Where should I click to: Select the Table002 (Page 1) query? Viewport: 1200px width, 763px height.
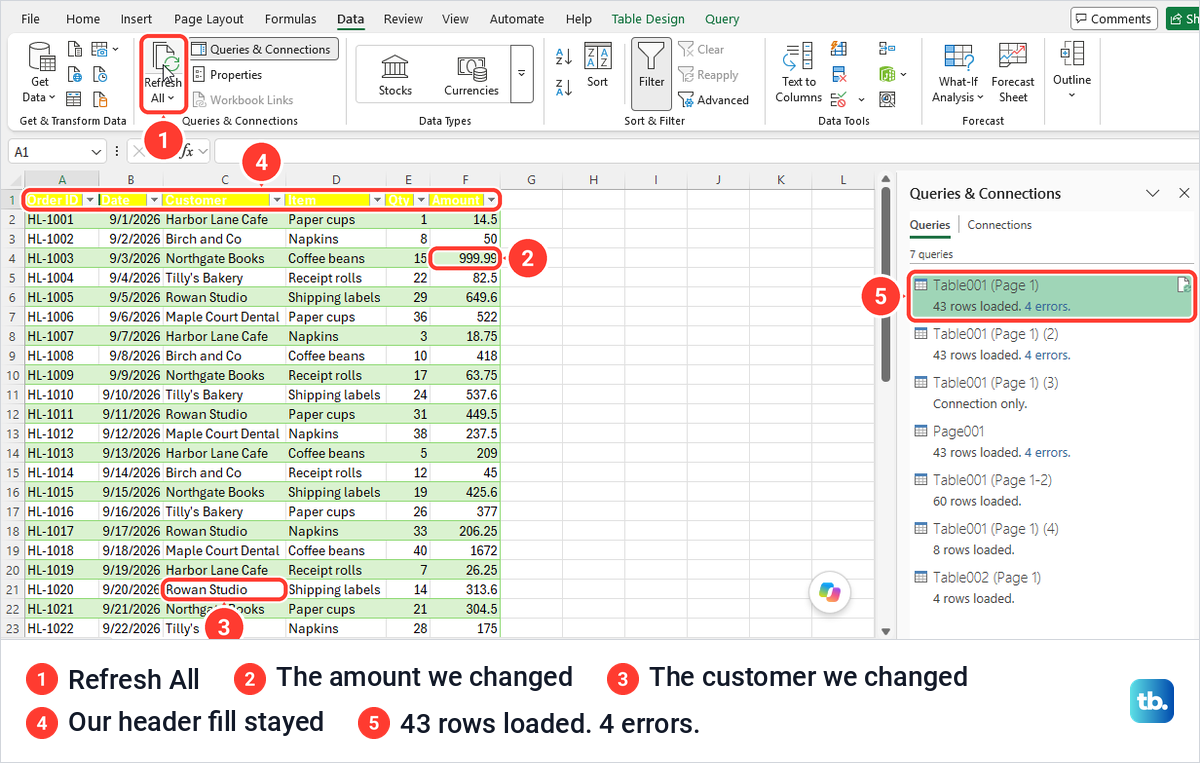pos(1052,588)
